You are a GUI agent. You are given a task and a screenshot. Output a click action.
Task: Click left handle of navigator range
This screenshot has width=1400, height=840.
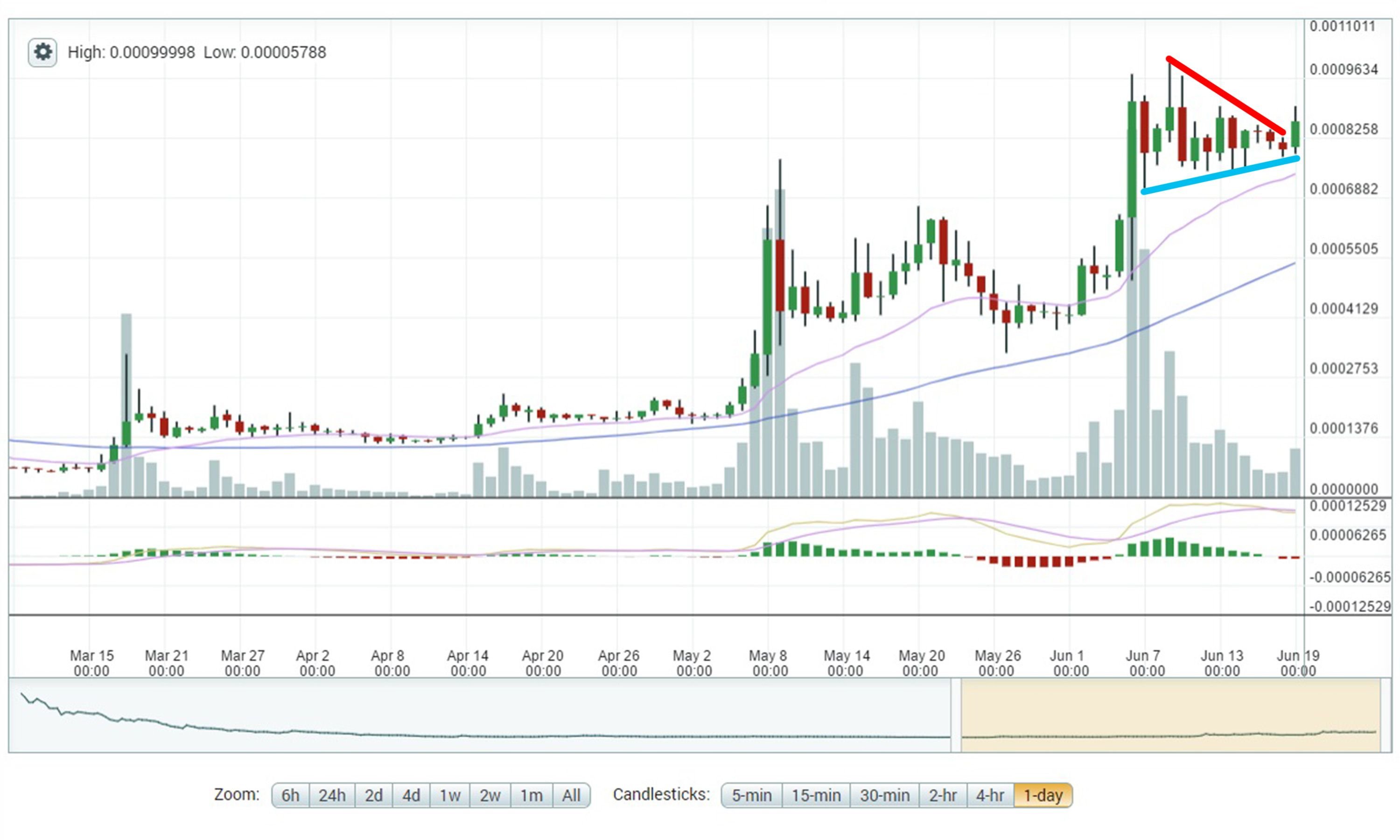[956, 715]
